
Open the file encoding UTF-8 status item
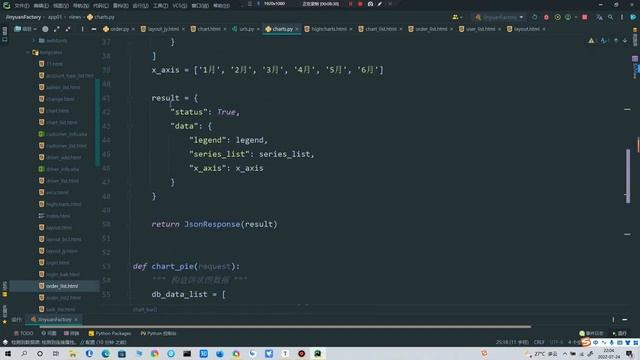[556, 342]
